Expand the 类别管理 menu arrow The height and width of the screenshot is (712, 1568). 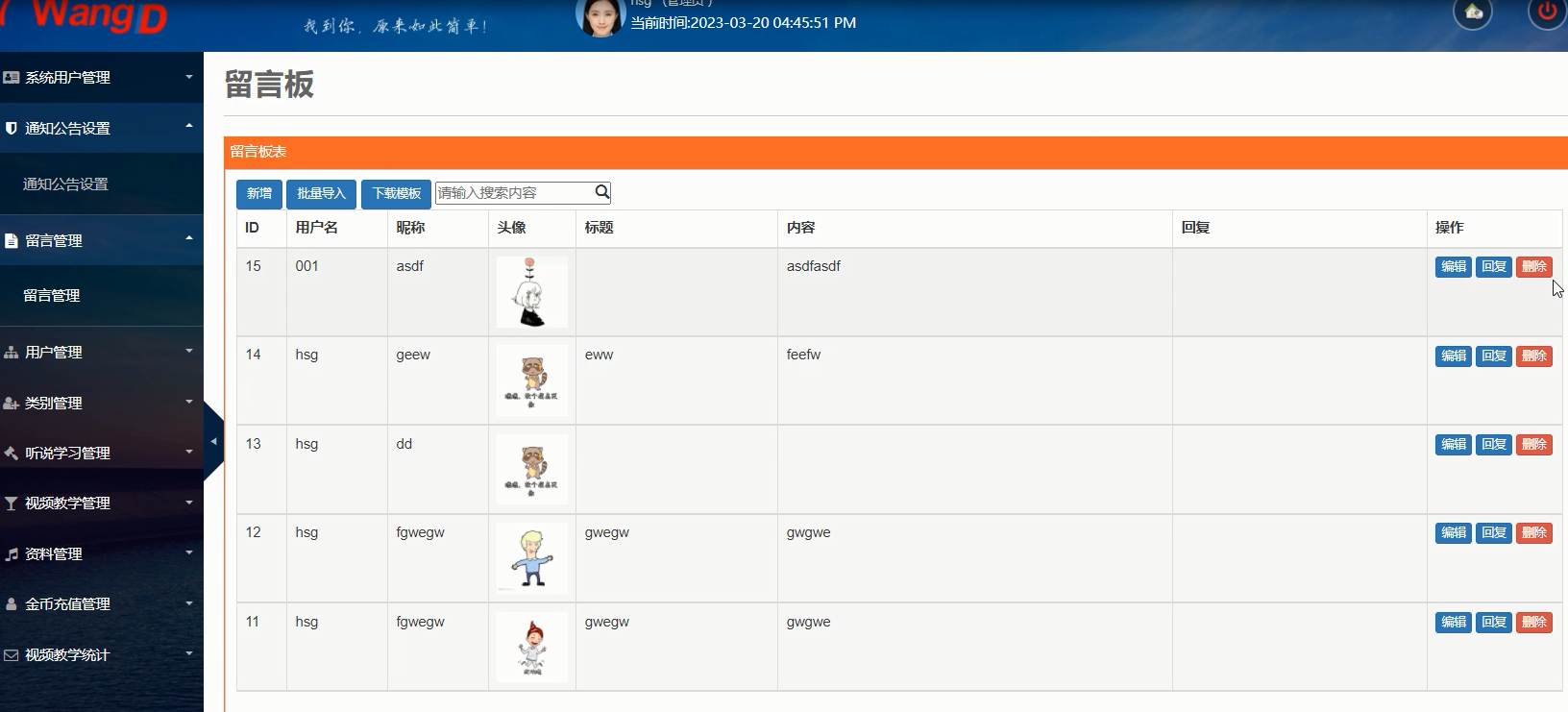(x=189, y=401)
